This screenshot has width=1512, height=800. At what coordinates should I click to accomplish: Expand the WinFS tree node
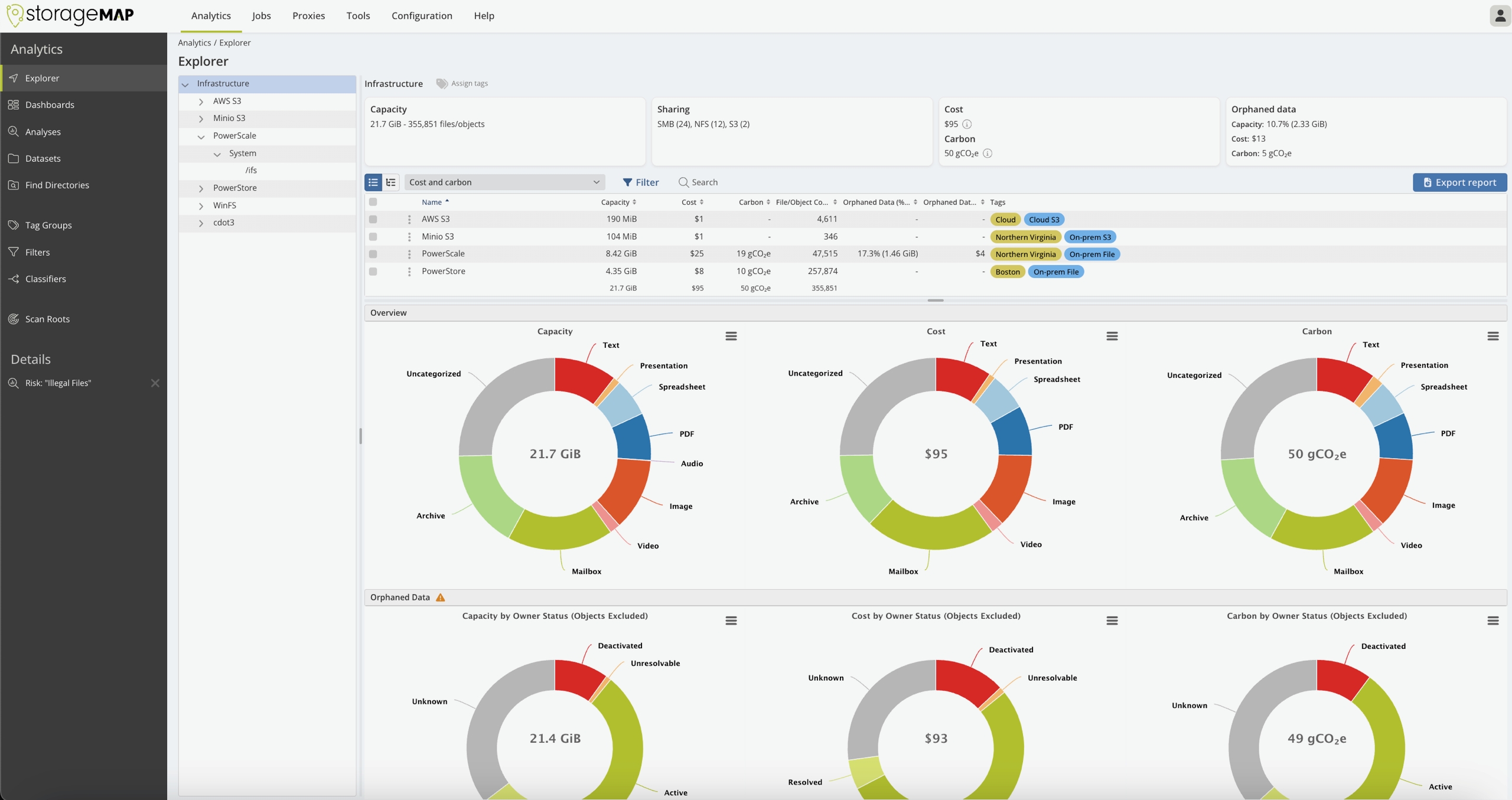pos(201,205)
